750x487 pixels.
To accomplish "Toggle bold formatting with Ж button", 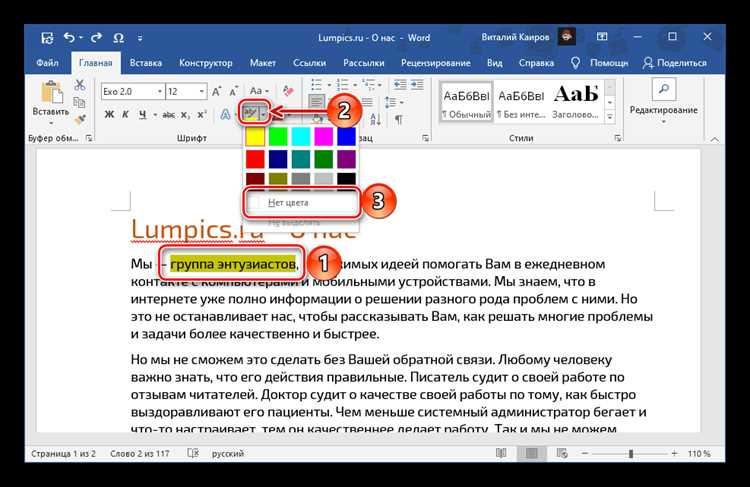I will tap(110, 114).
